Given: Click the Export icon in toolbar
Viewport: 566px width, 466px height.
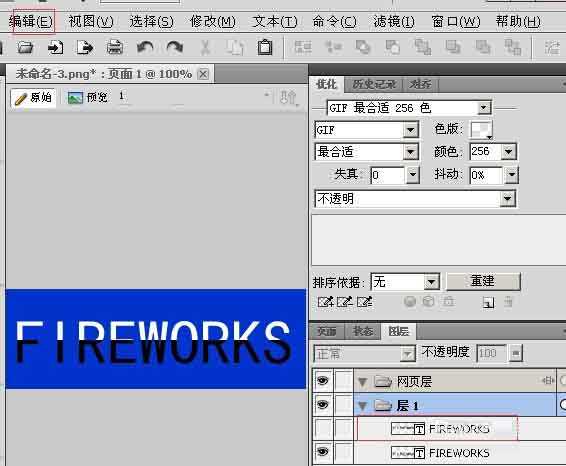Looking at the screenshot, I should coord(85,48).
